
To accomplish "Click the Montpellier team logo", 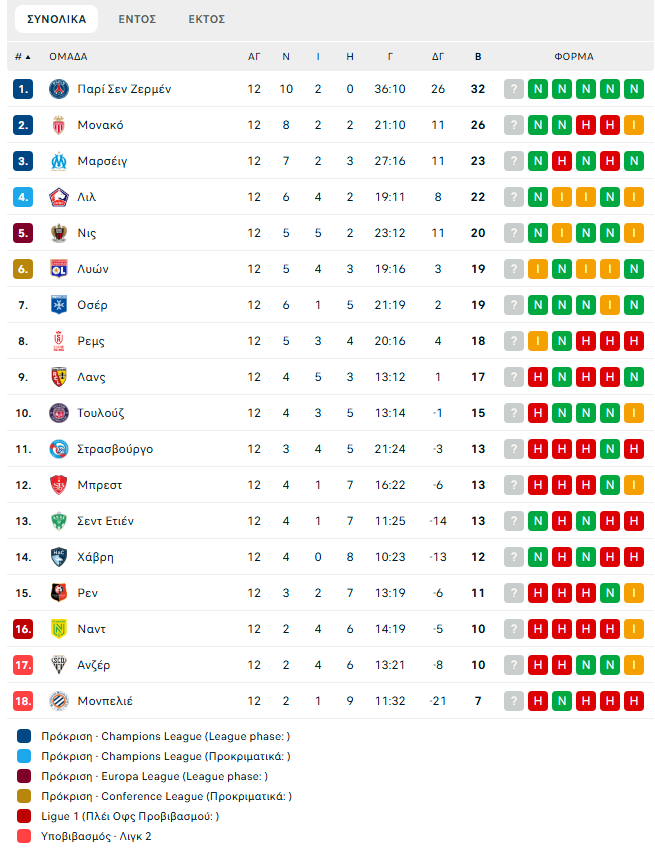I will tap(58, 701).
